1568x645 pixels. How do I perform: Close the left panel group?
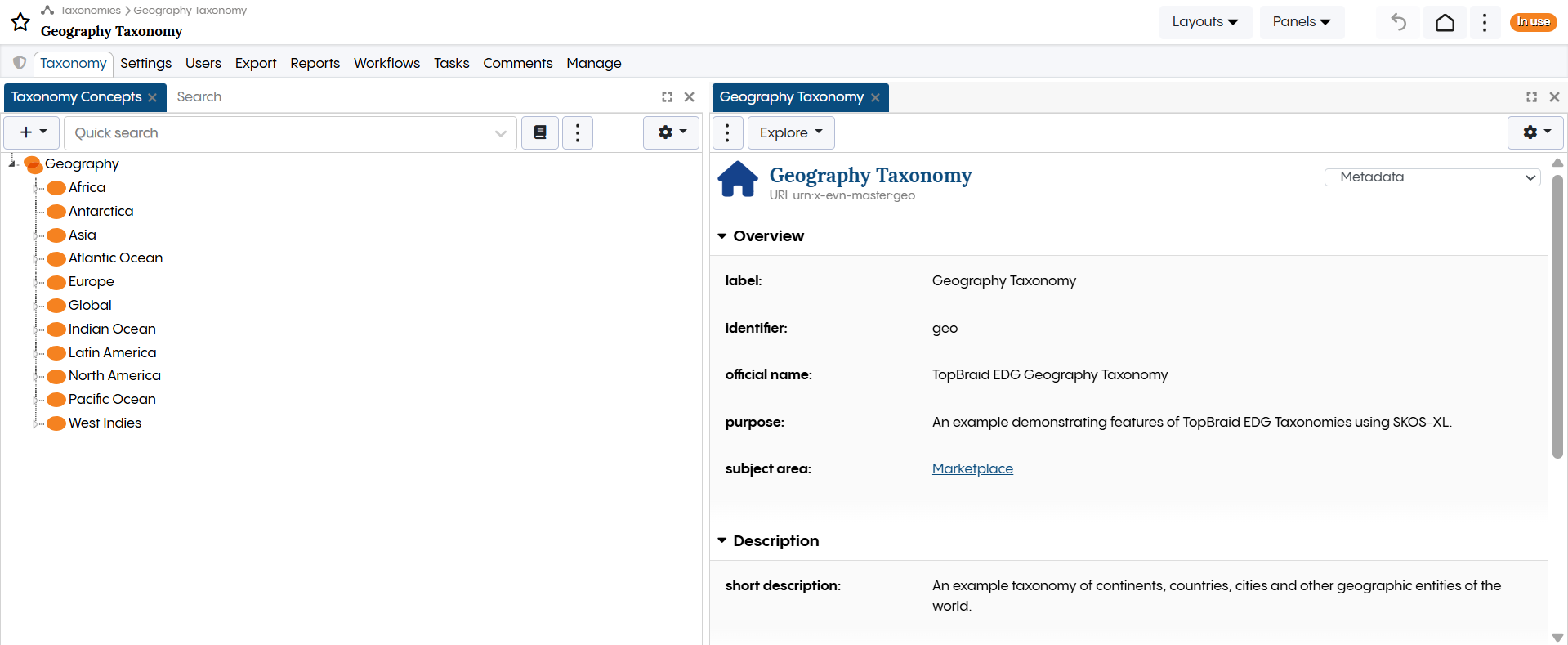[690, 96]
